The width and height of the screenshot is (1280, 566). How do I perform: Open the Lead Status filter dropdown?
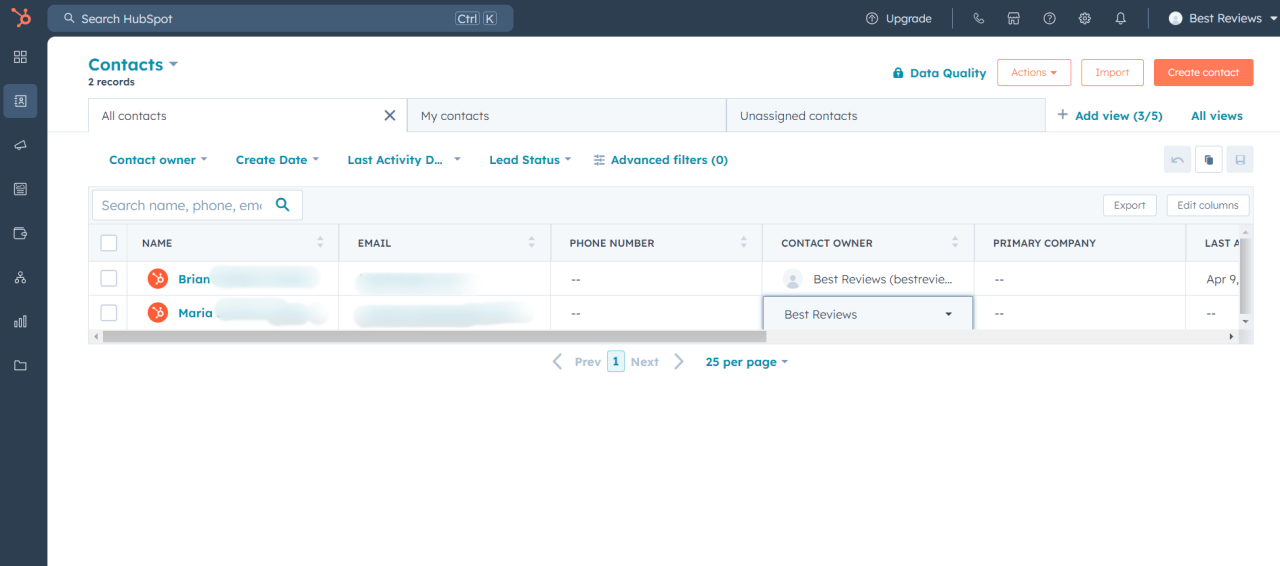[x=530, y=160]
